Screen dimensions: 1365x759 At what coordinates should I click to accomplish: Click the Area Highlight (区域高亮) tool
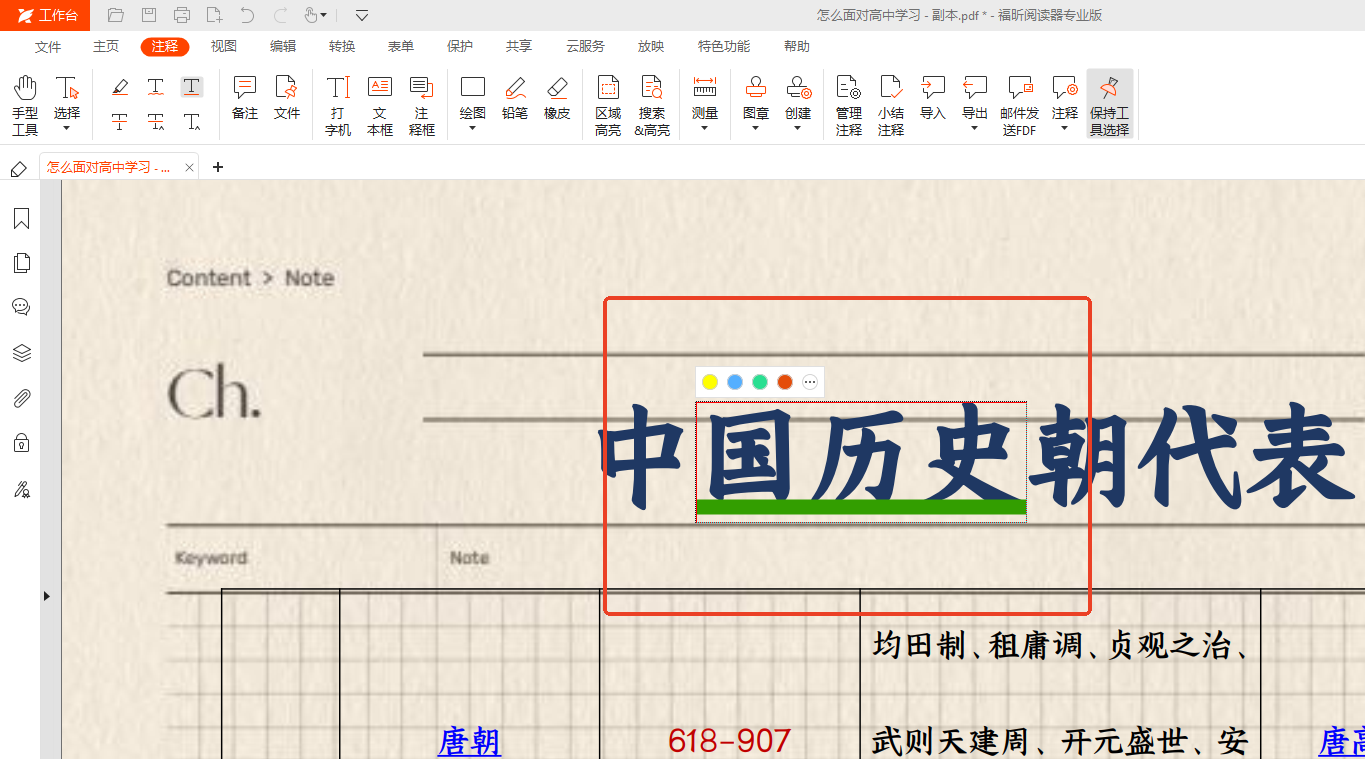point(608,104)
